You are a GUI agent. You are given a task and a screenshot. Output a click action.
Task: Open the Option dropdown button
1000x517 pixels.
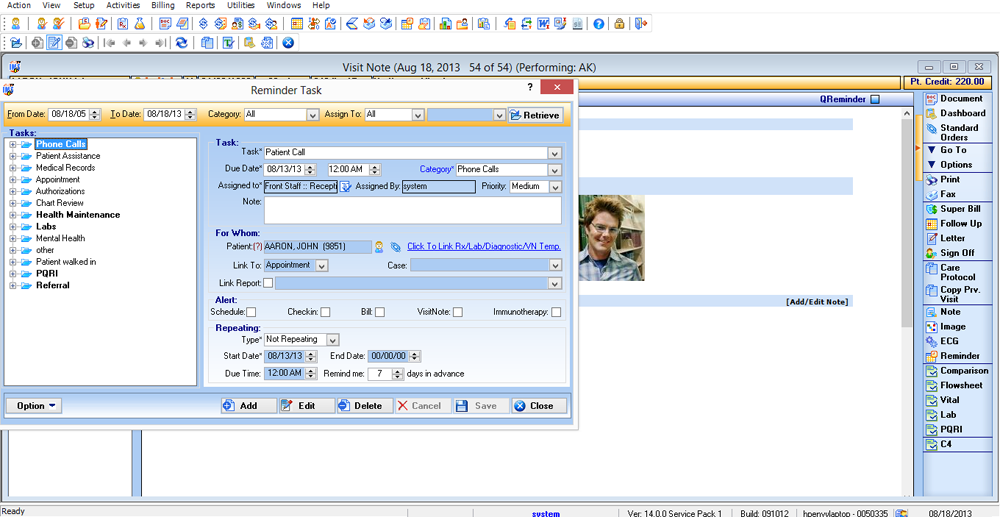click(x=36, y=406)
